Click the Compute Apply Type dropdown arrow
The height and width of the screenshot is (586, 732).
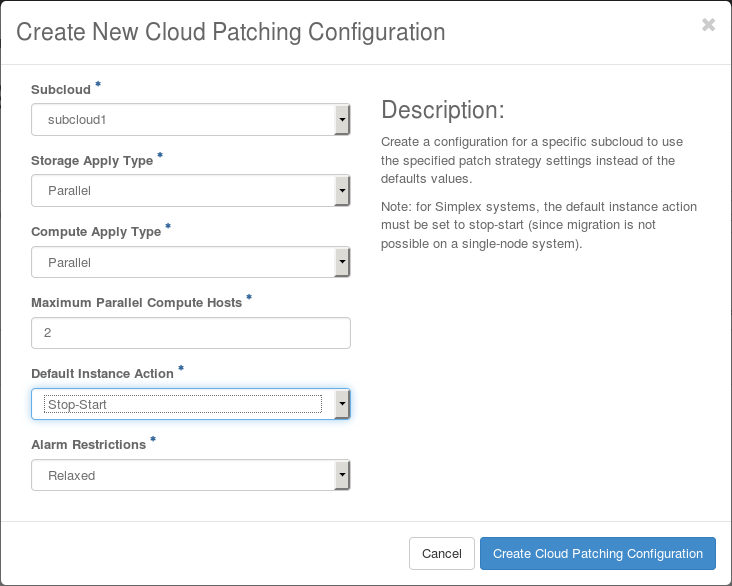pyautogui.click(x=342, y=262)
